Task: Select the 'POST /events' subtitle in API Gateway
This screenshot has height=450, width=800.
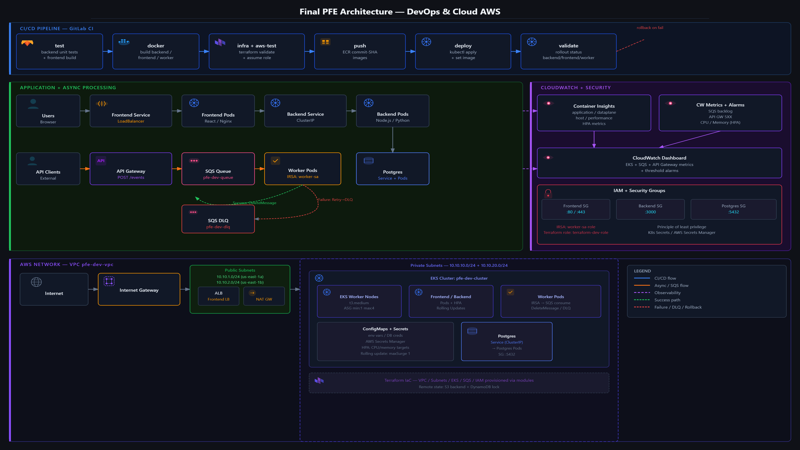Action: 131,178
